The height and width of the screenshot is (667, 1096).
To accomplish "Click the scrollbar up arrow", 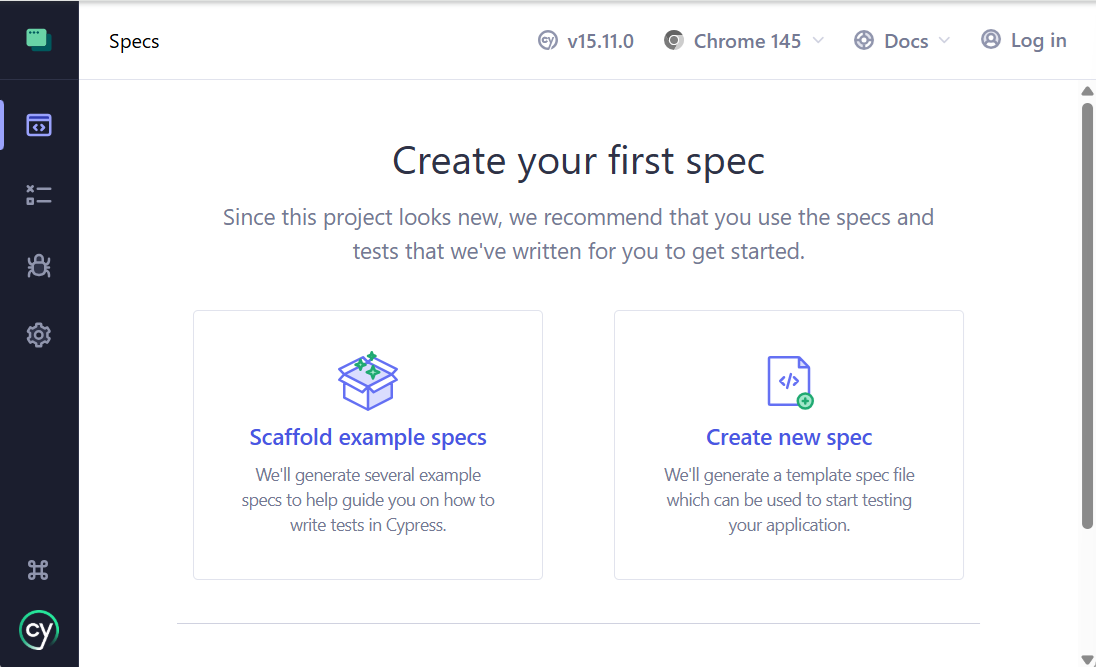I will click(x=1088, y=92).
